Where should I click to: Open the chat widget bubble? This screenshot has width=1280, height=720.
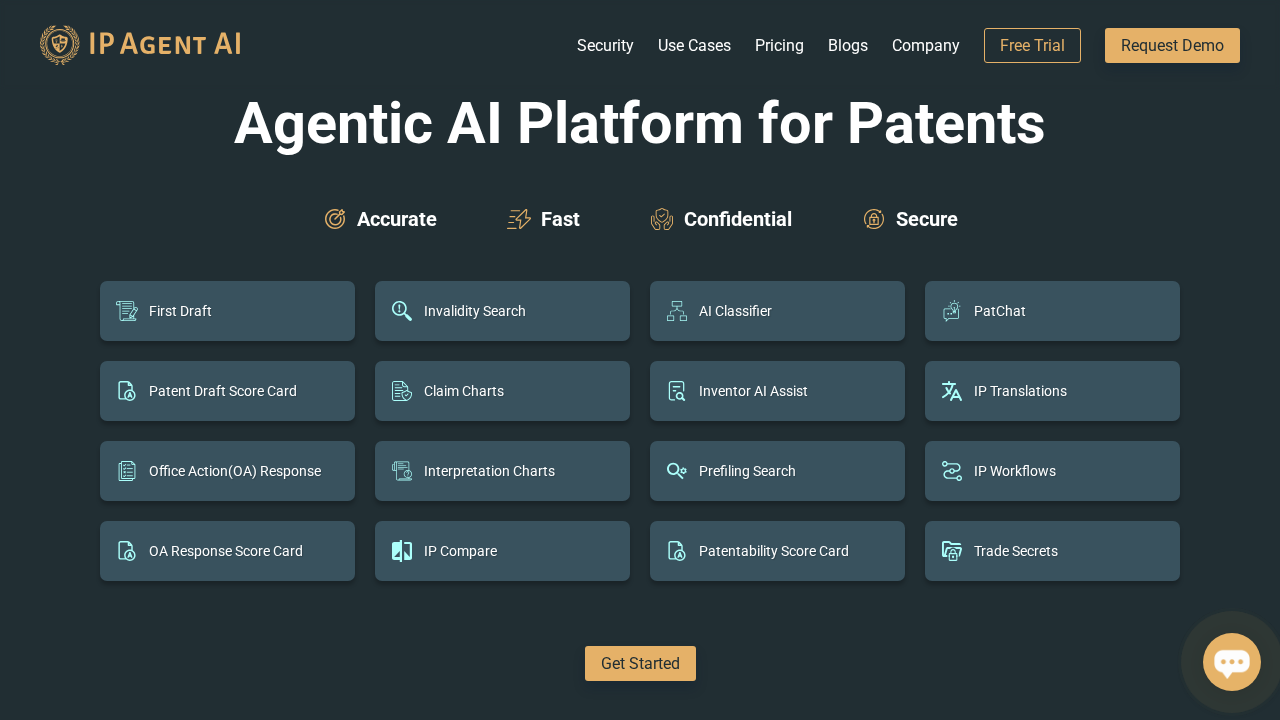[x=1231, y=661]
